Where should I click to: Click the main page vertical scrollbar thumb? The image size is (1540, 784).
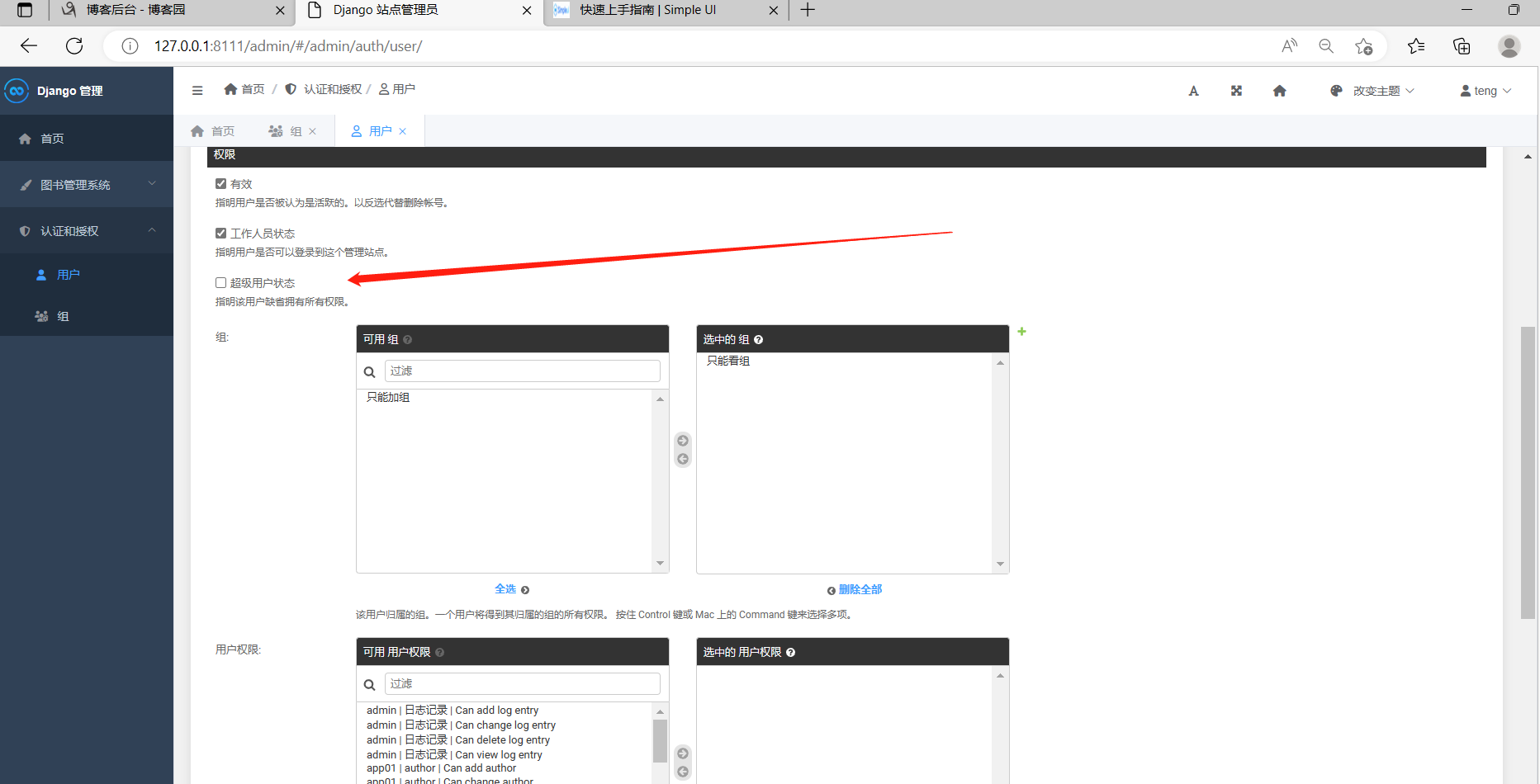[1528, 473]
